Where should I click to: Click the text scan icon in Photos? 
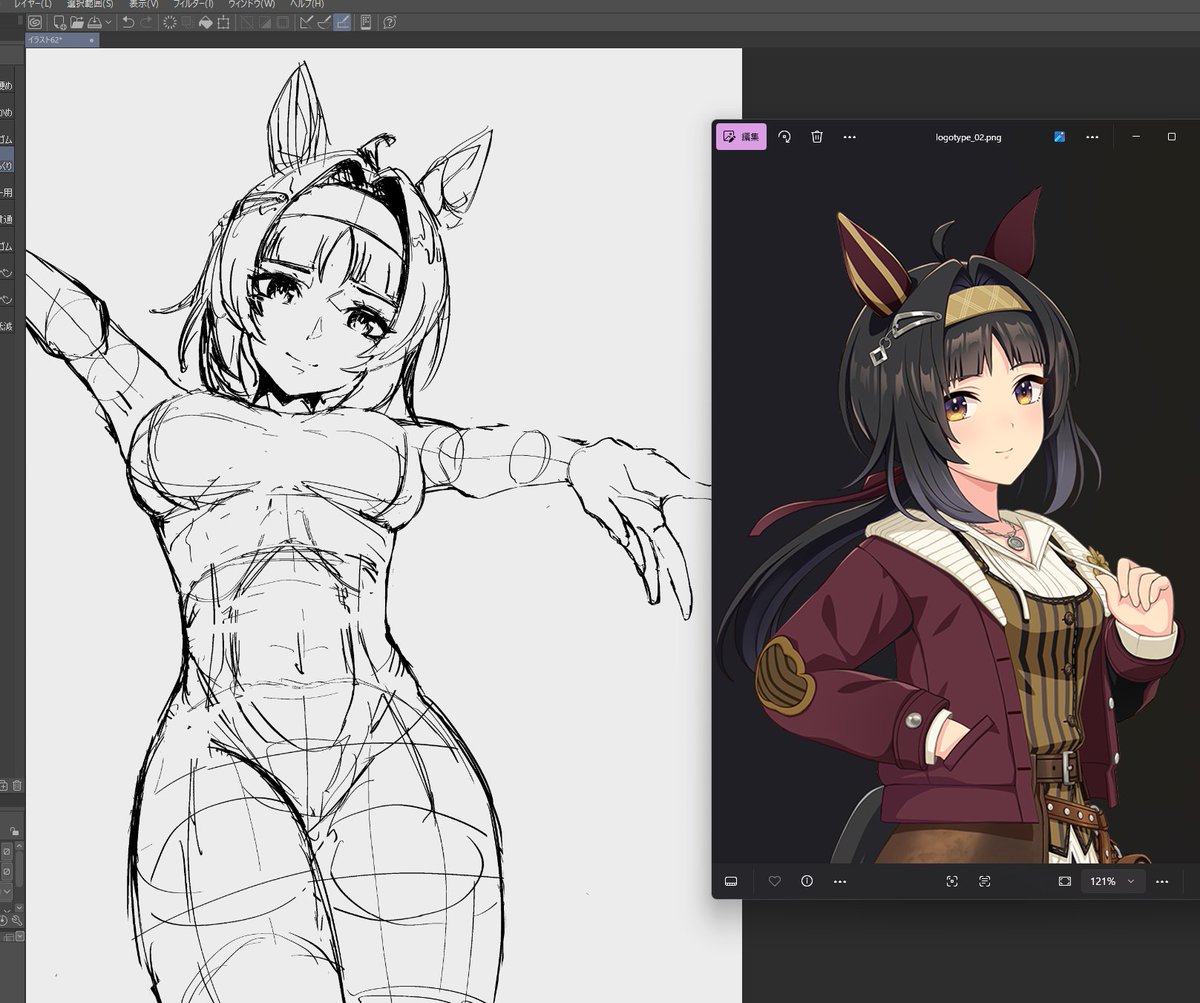[985, 881]
